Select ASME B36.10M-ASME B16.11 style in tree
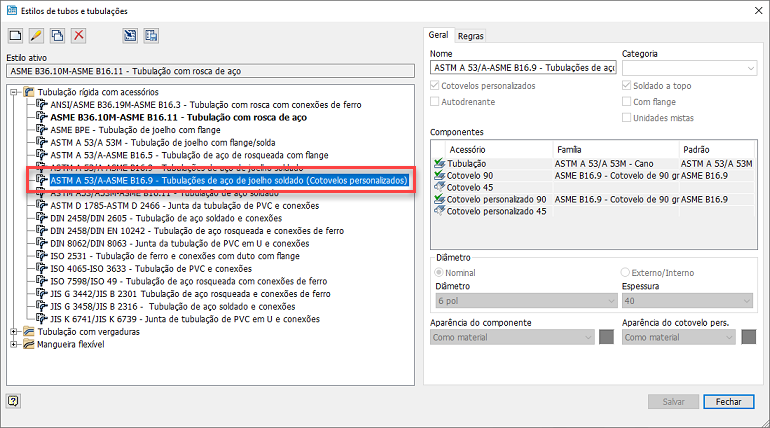Viewport: 770px width, 428px height. point(179,117)
